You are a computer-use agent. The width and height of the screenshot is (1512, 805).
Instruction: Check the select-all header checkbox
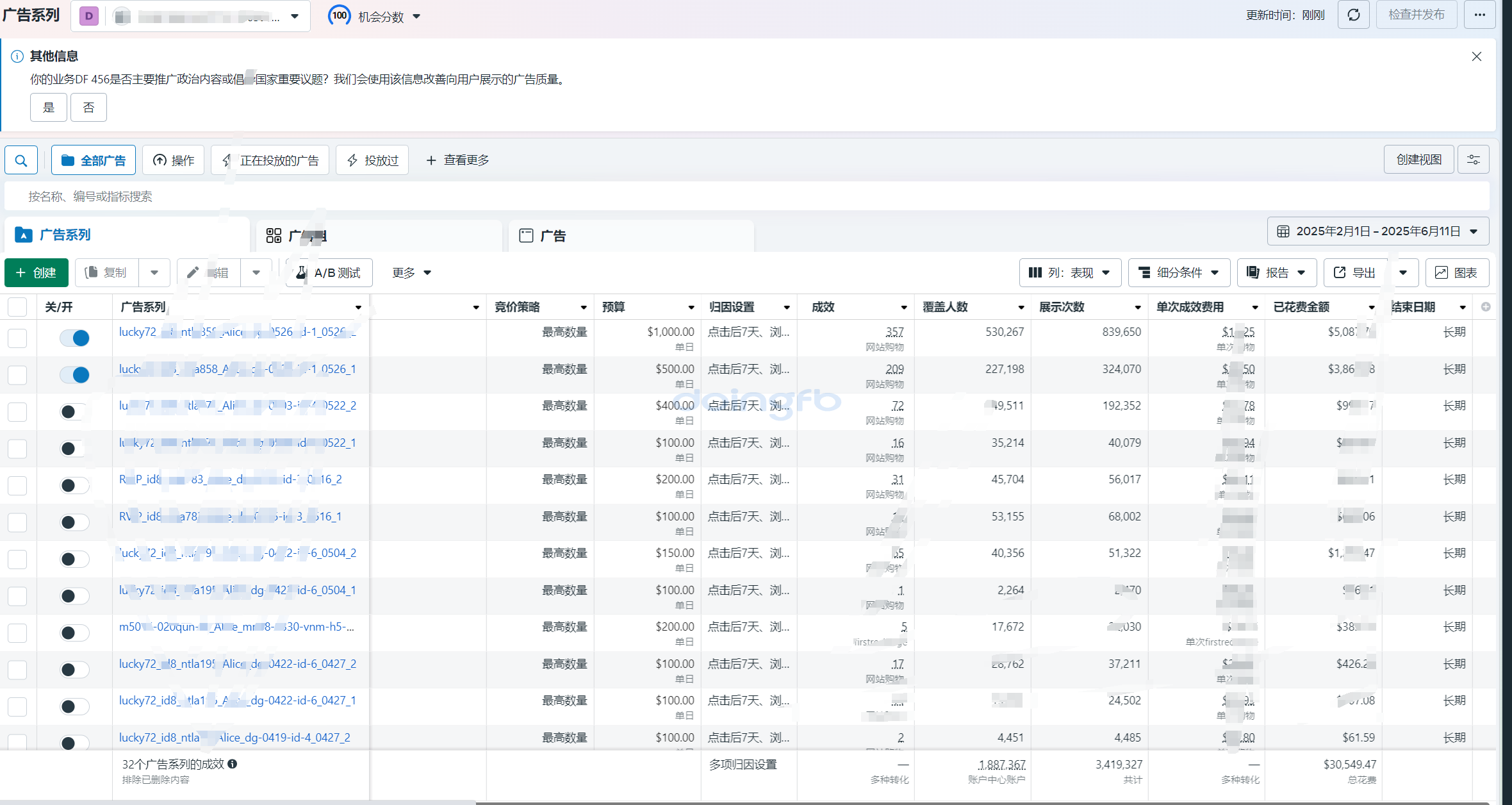17,307
